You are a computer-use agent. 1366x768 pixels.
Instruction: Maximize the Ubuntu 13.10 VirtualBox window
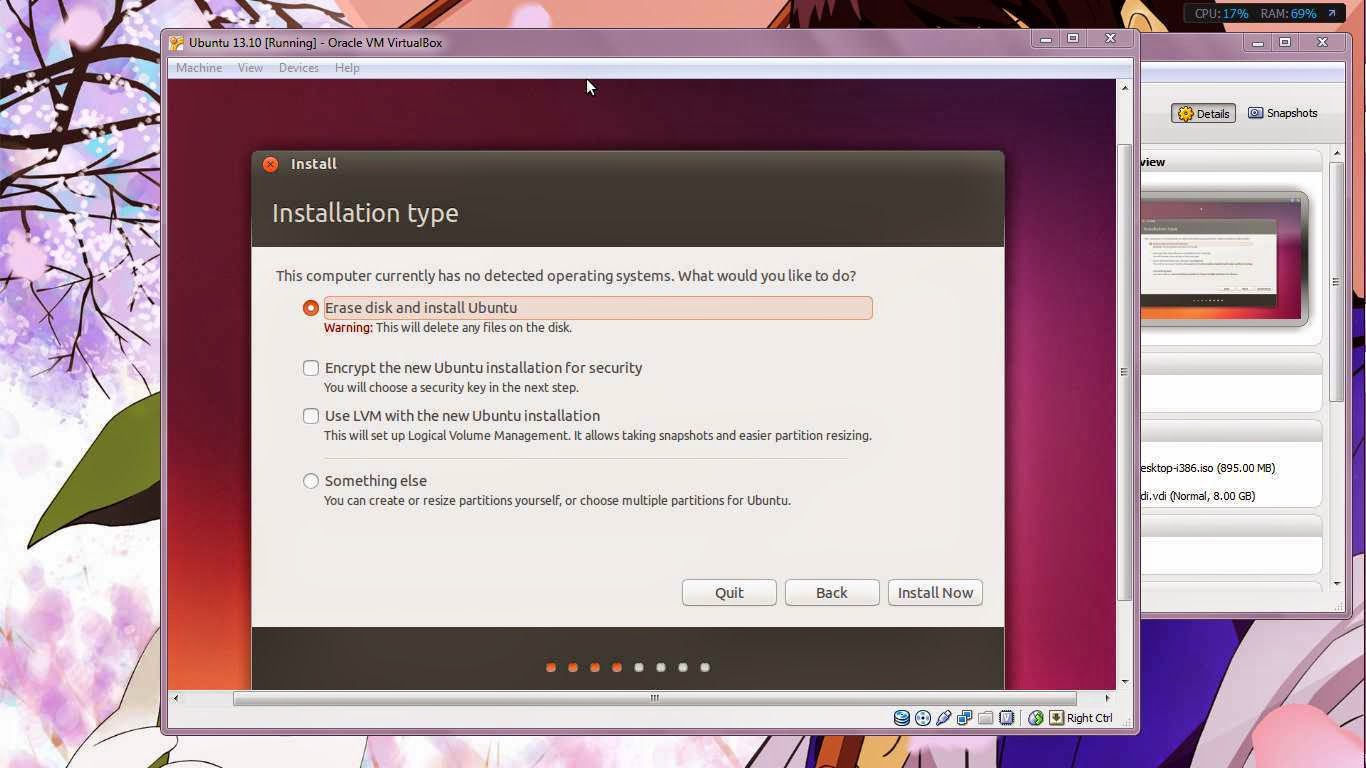(1073, 39)
